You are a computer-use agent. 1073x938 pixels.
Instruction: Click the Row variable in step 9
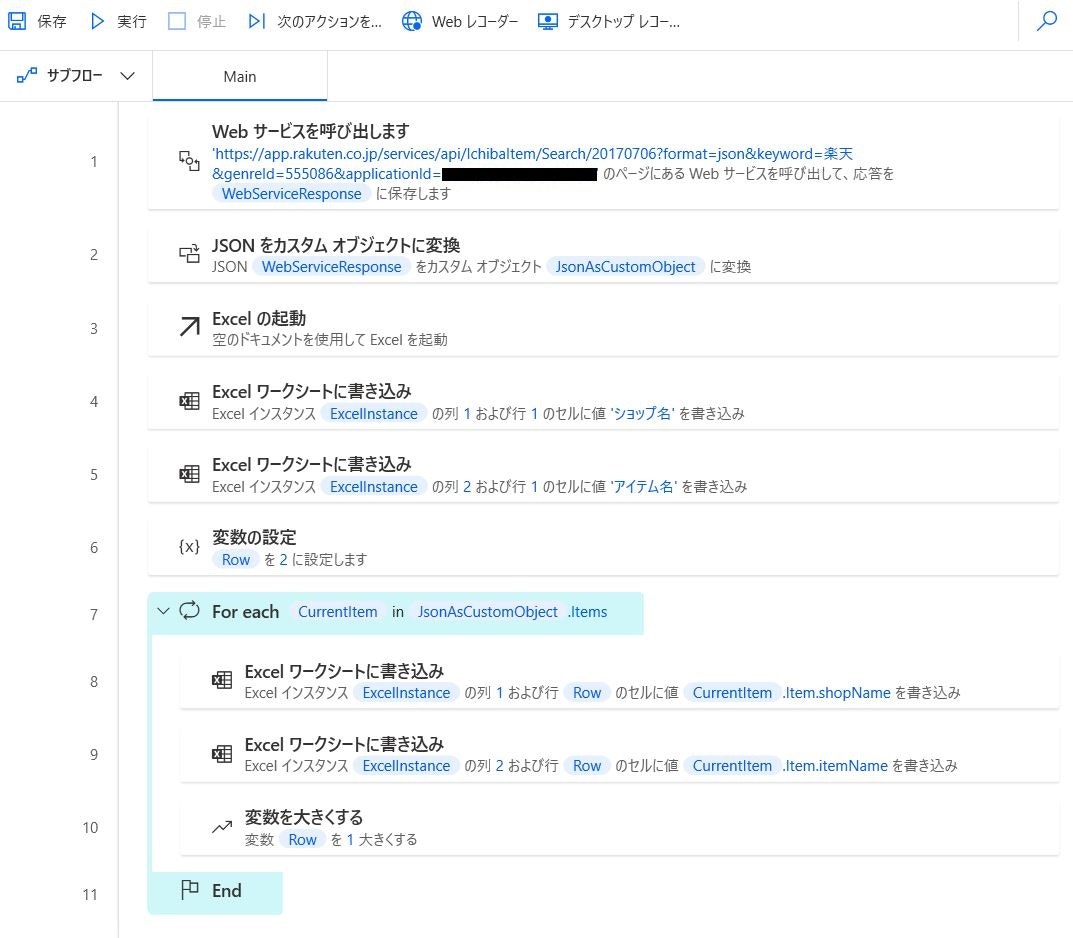pos(587,766)
